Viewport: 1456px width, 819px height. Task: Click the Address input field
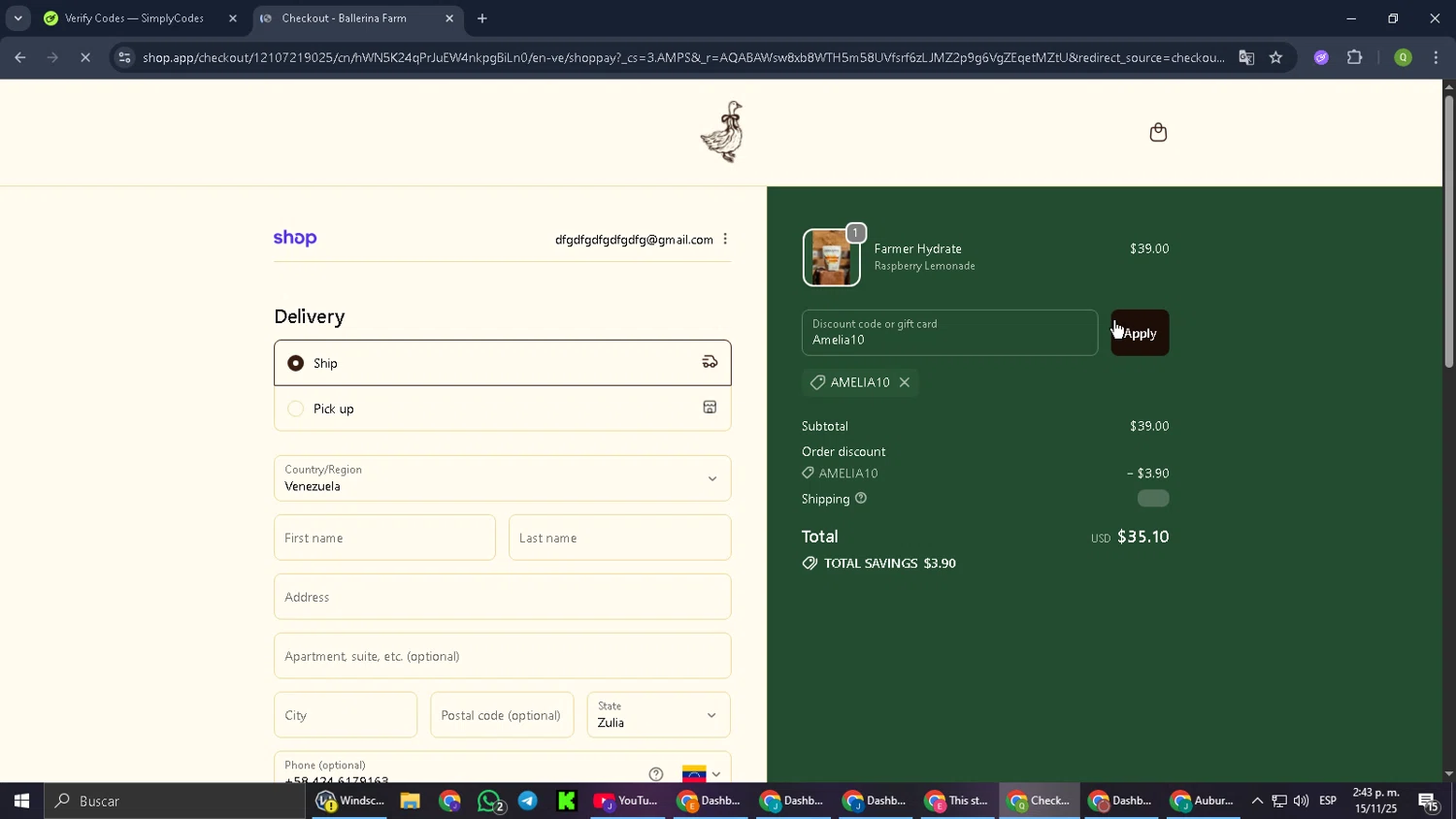coord(503,597)
